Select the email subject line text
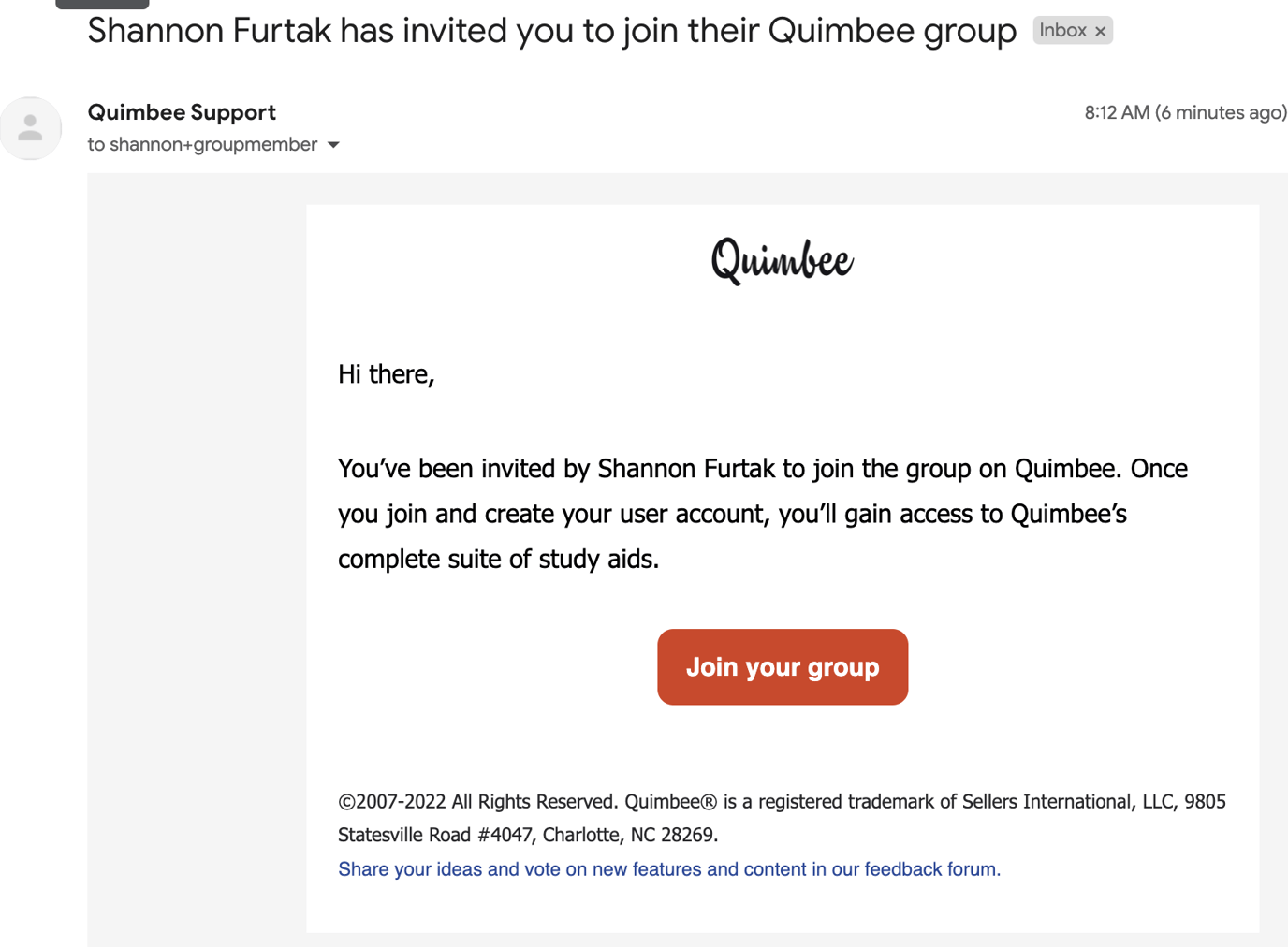 (x=550, y=30)
